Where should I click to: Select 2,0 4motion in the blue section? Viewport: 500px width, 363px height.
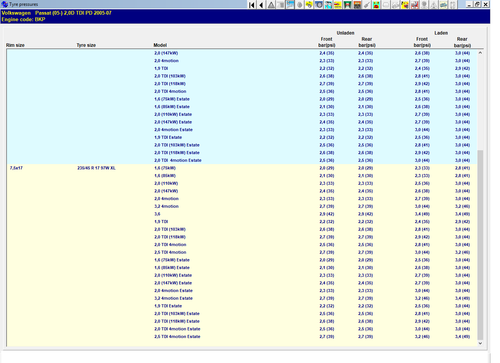point(166,61)
